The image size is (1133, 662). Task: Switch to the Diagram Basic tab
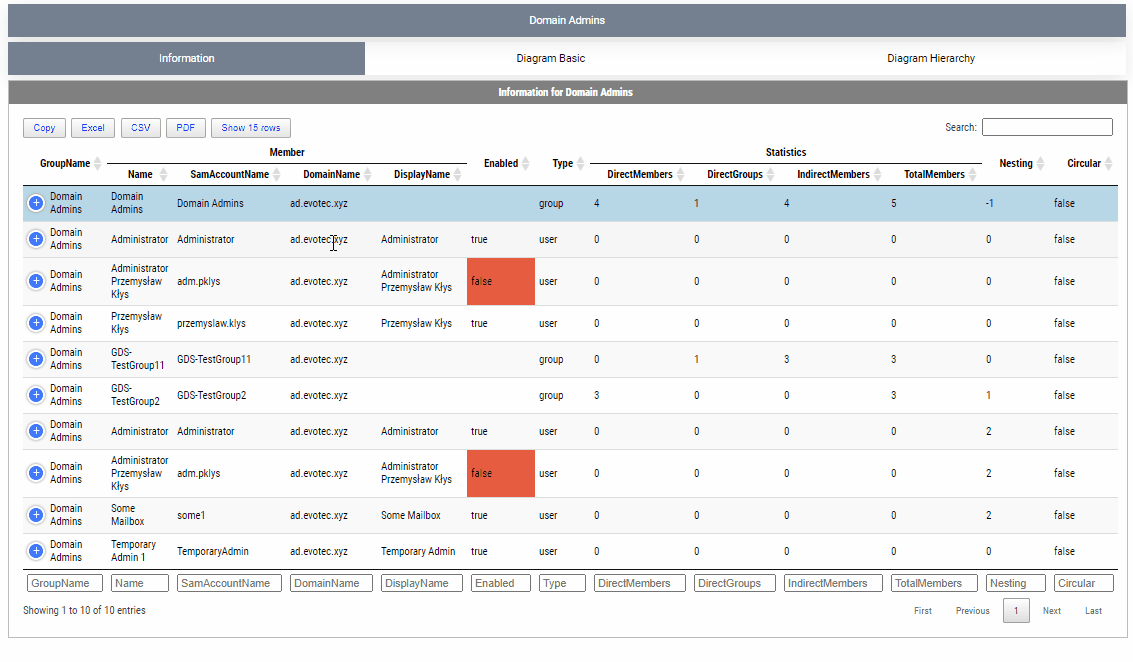click(550, 59)
